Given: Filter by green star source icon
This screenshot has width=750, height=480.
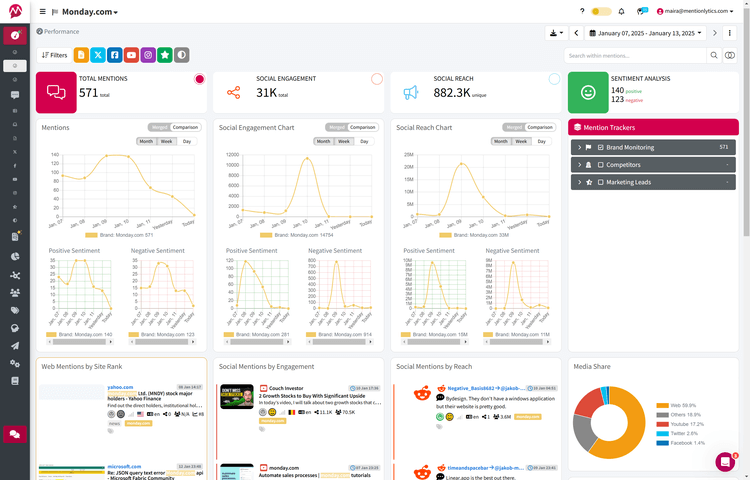Looking at the screenshot, I should pyautogui.click(x=165, y=55).
